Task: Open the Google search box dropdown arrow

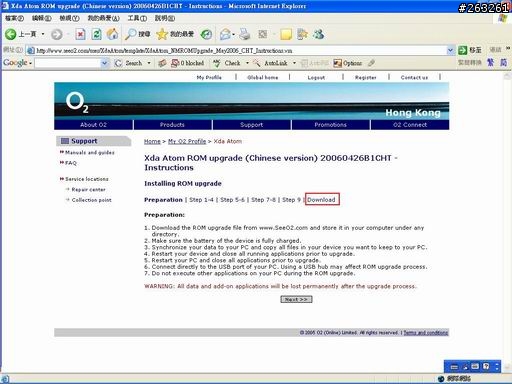Action: click(x=105, y=63)
